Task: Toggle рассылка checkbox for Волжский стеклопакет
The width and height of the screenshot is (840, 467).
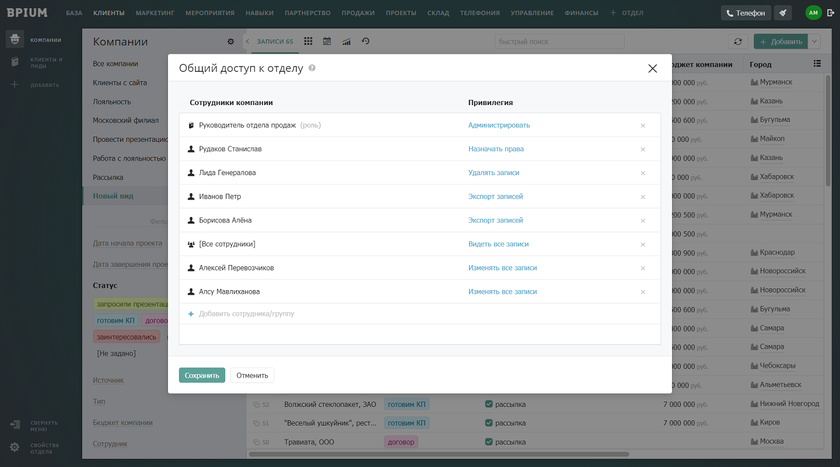Action: tap(489, 404)
